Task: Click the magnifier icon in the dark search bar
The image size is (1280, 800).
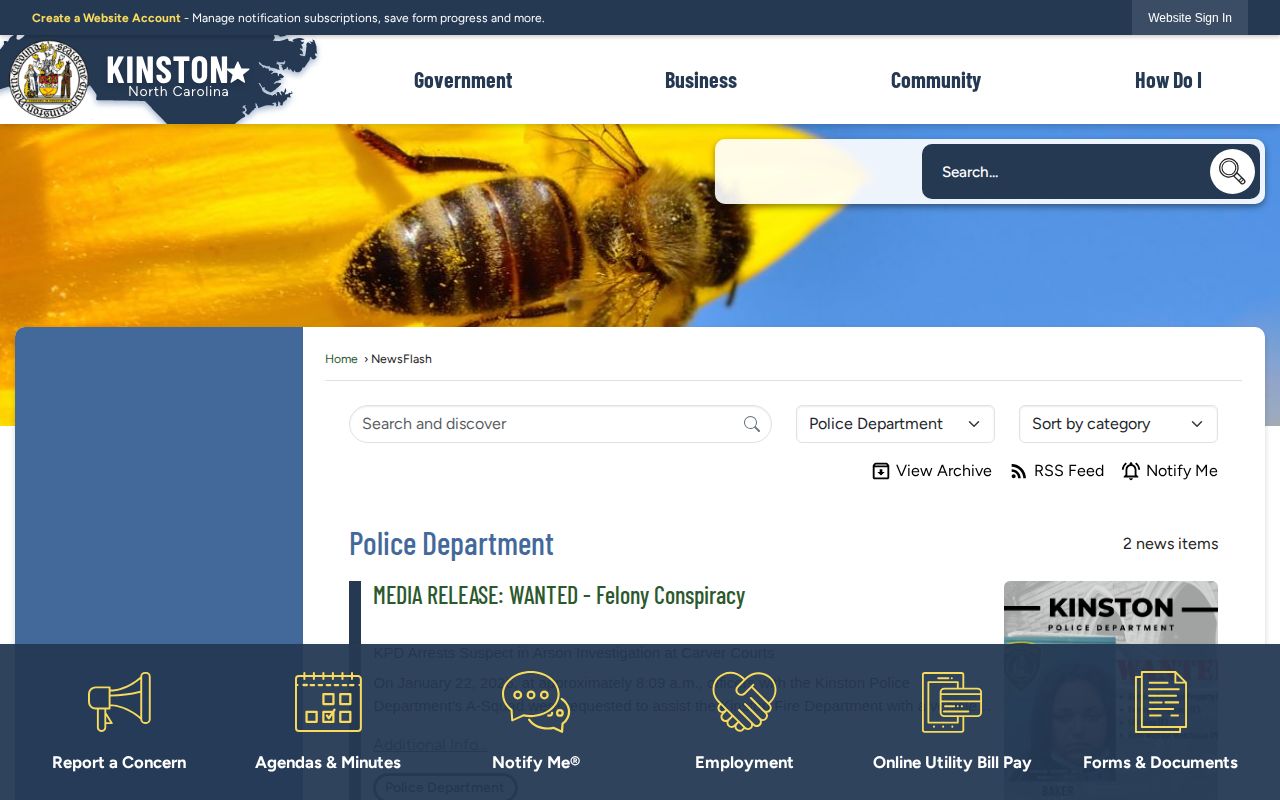Action: 1232,172
